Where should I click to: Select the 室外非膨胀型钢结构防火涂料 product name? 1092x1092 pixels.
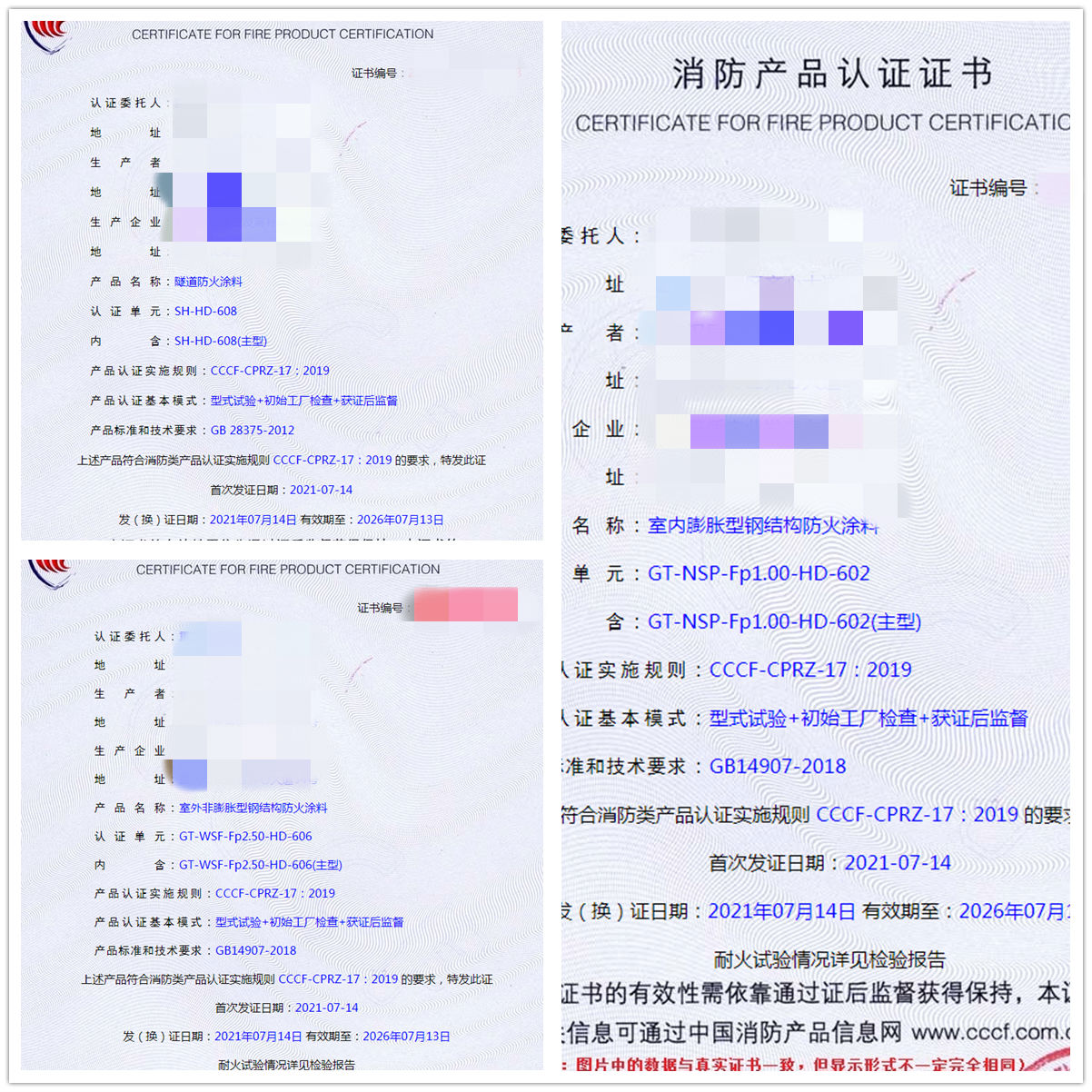pyautogui.click(x=253, y=808)
